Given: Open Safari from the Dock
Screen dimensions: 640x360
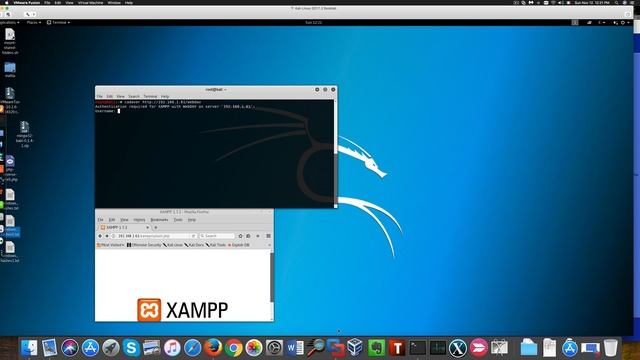Looking at the screenshot, I should 192,348.
